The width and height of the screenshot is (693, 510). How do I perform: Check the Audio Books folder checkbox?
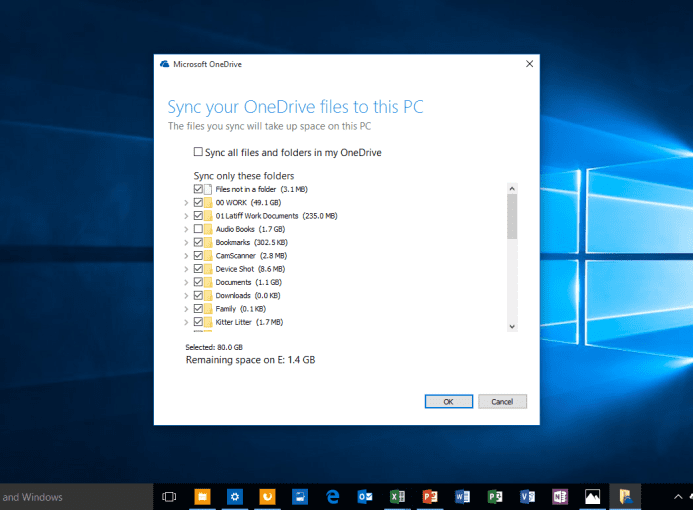click(x=198, y=229)
